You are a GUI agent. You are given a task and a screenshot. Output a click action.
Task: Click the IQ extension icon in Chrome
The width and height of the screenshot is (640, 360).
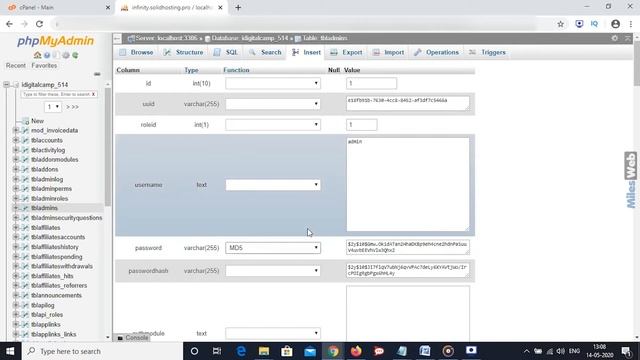click(594, 24)
